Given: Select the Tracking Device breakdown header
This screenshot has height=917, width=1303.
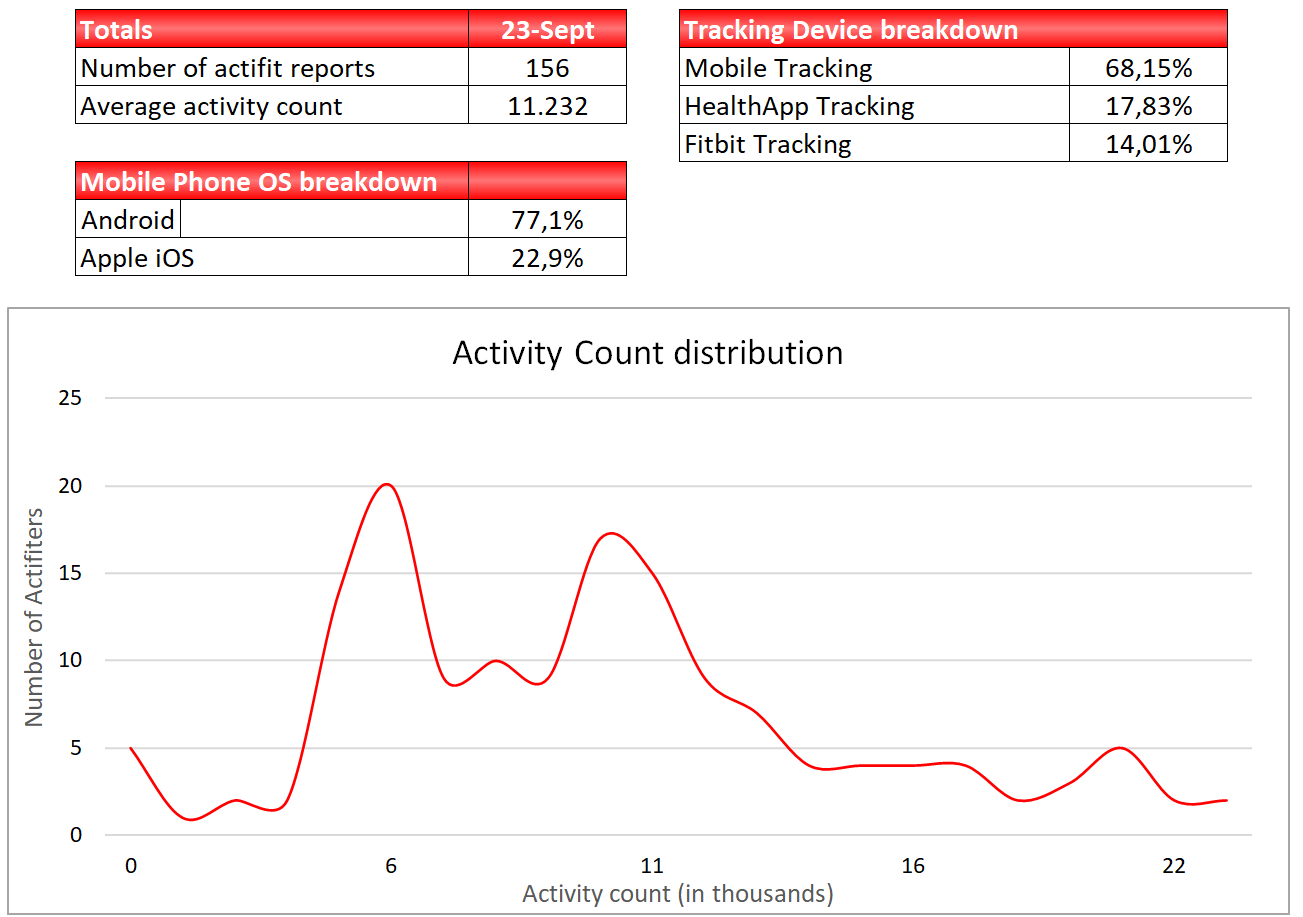Looking at the screenshot, I should [952, 30].
